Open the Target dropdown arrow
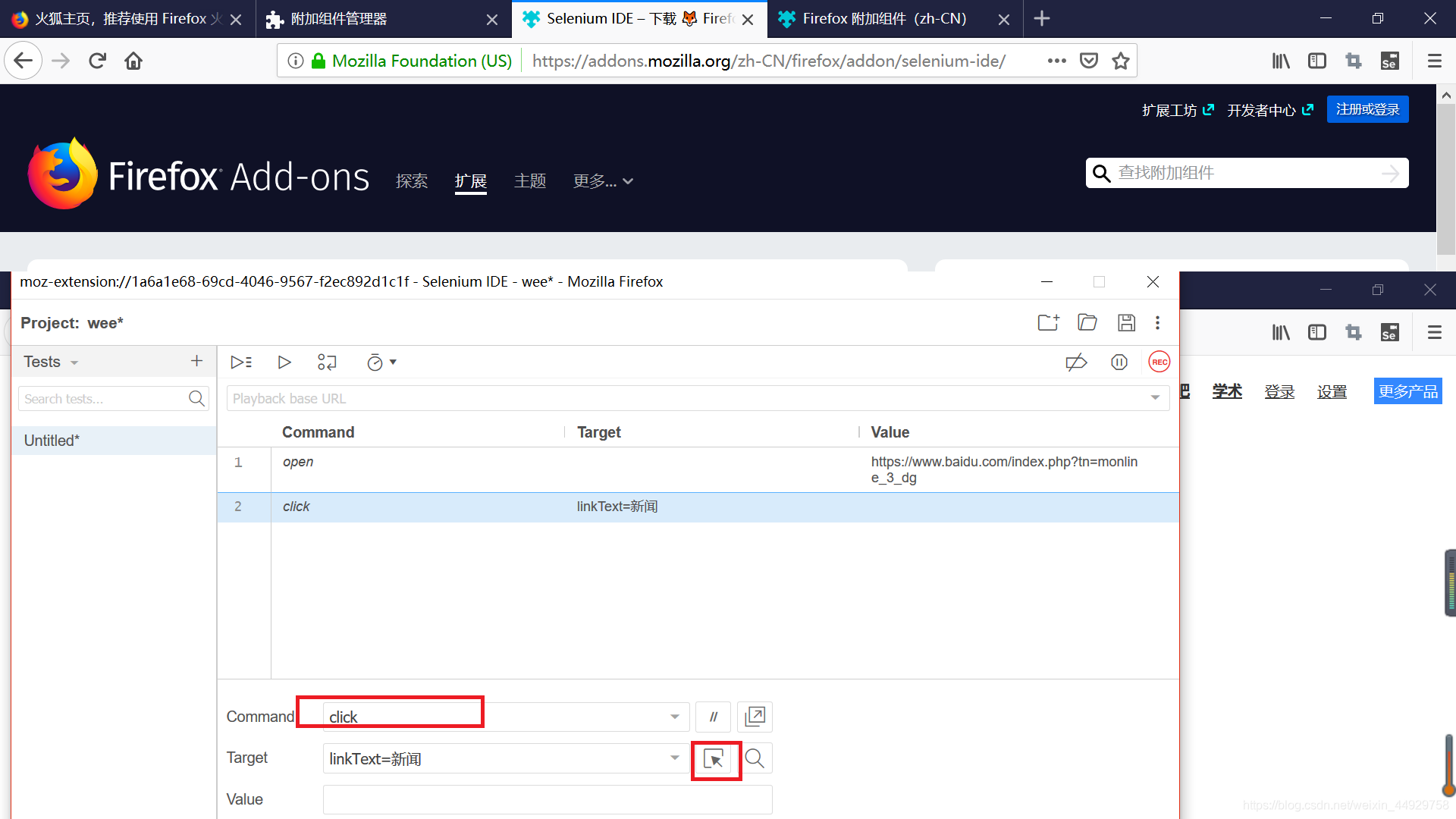This screenshot has height=819, width=1456. pos(674,758)
